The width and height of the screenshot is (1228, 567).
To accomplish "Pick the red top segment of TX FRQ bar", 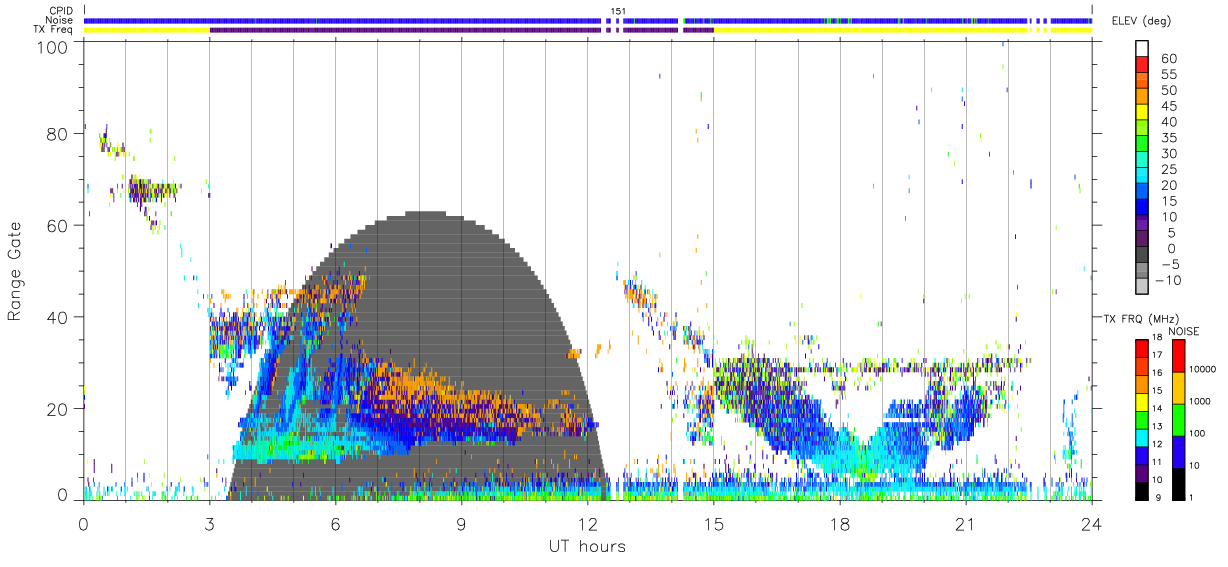I will (x=1141, y=349).
